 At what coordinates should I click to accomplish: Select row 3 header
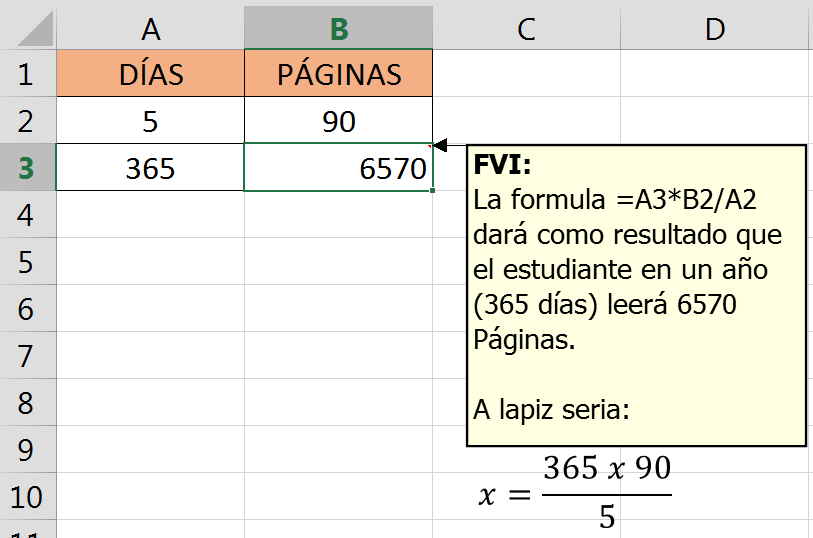point(27,168)
